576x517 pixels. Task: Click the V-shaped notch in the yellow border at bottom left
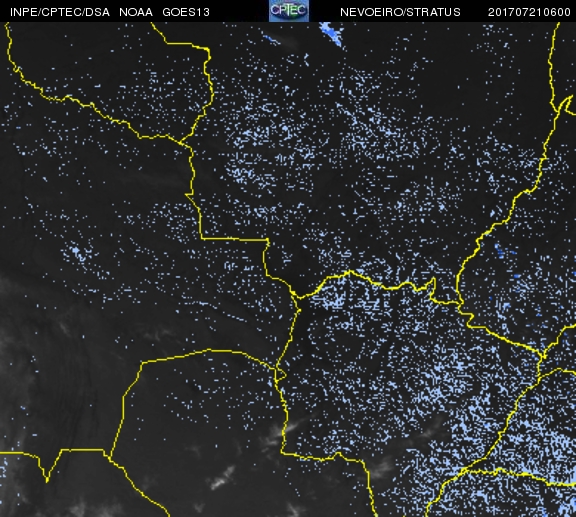pos(47,474)
